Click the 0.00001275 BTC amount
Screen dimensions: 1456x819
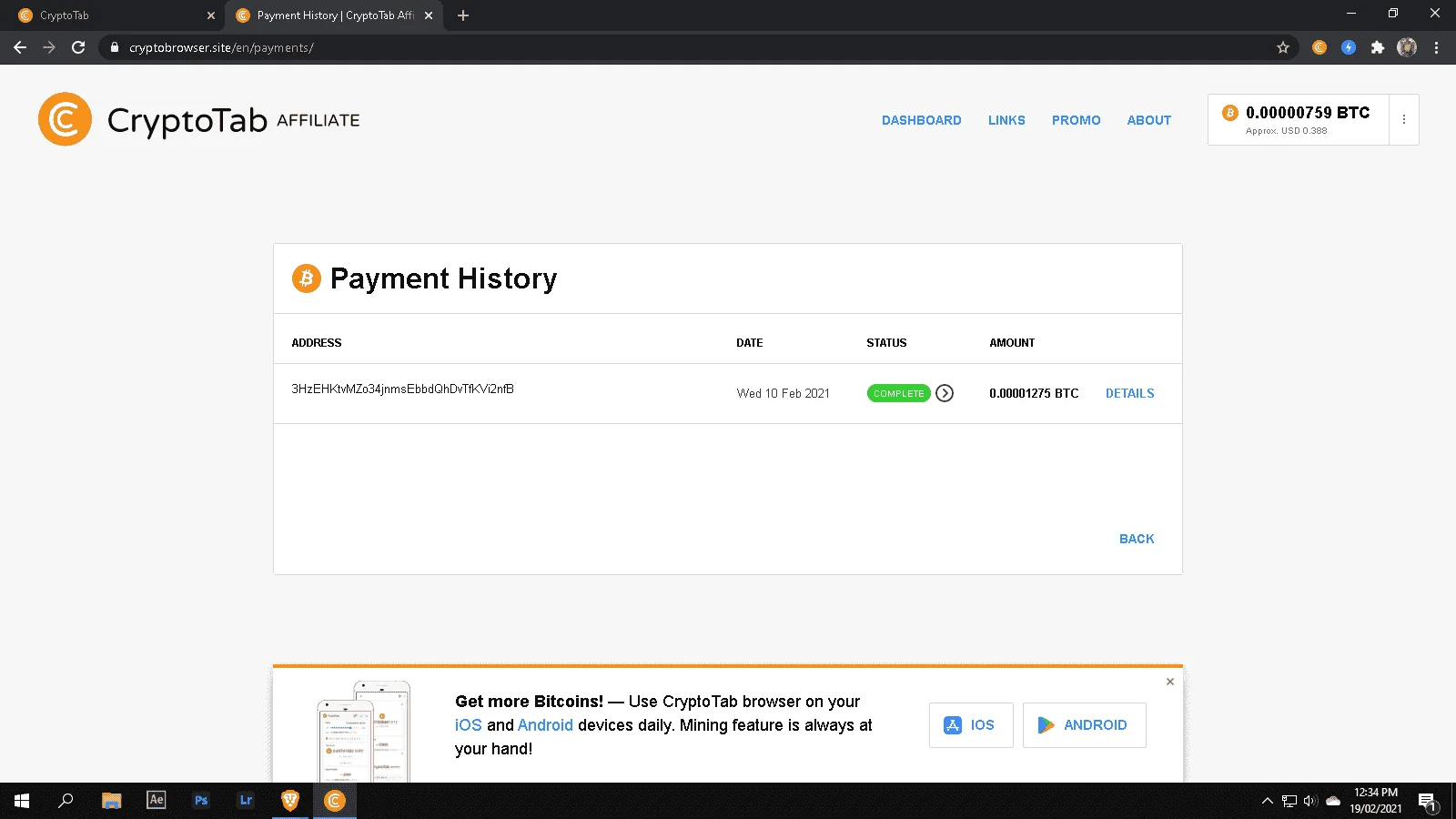click(1034, 393)
